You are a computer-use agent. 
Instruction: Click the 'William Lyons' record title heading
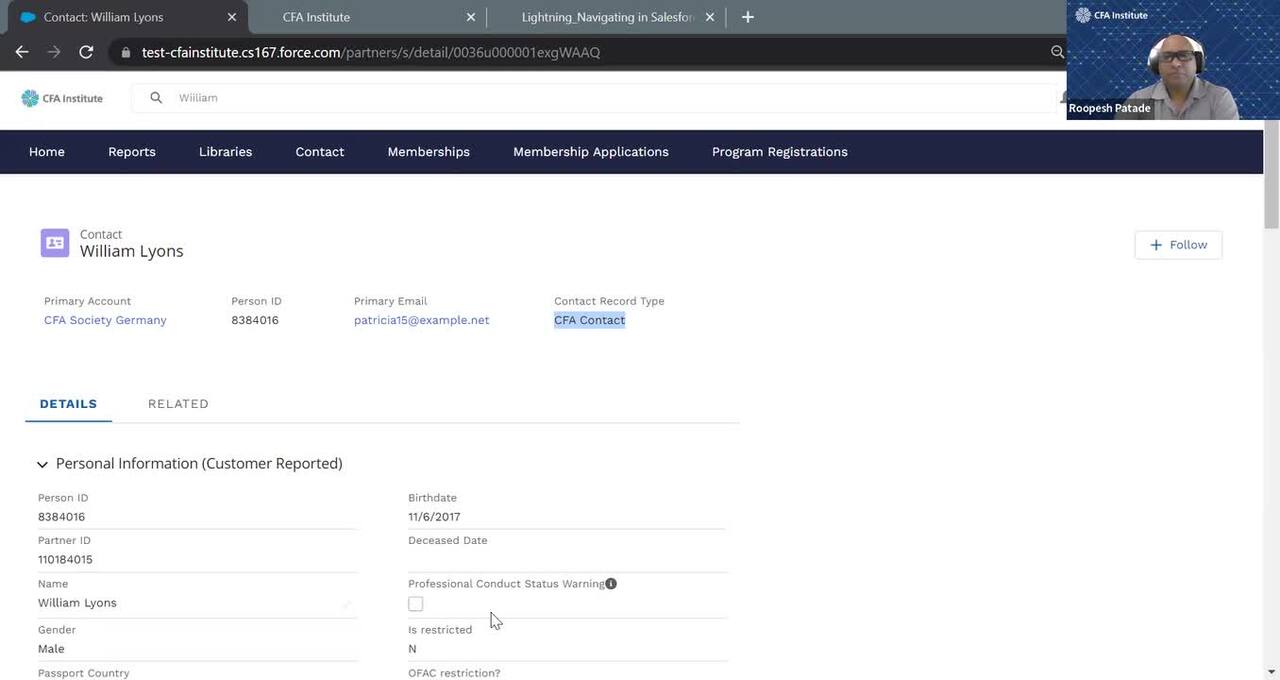pos(132,251)
